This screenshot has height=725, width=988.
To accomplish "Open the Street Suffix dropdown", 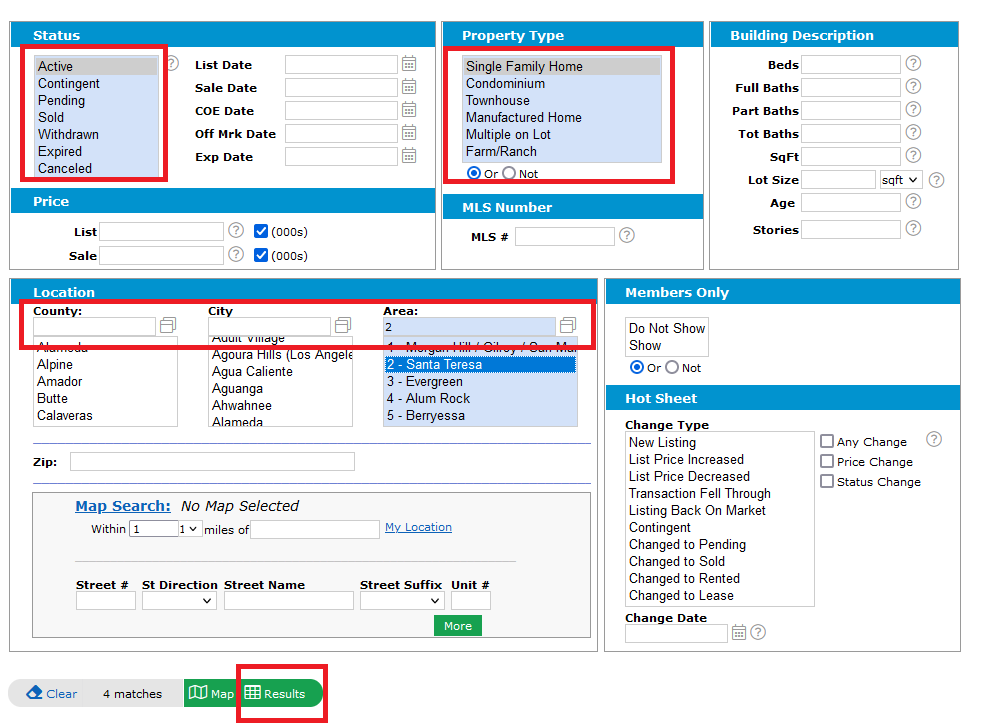I will point(402,601).
